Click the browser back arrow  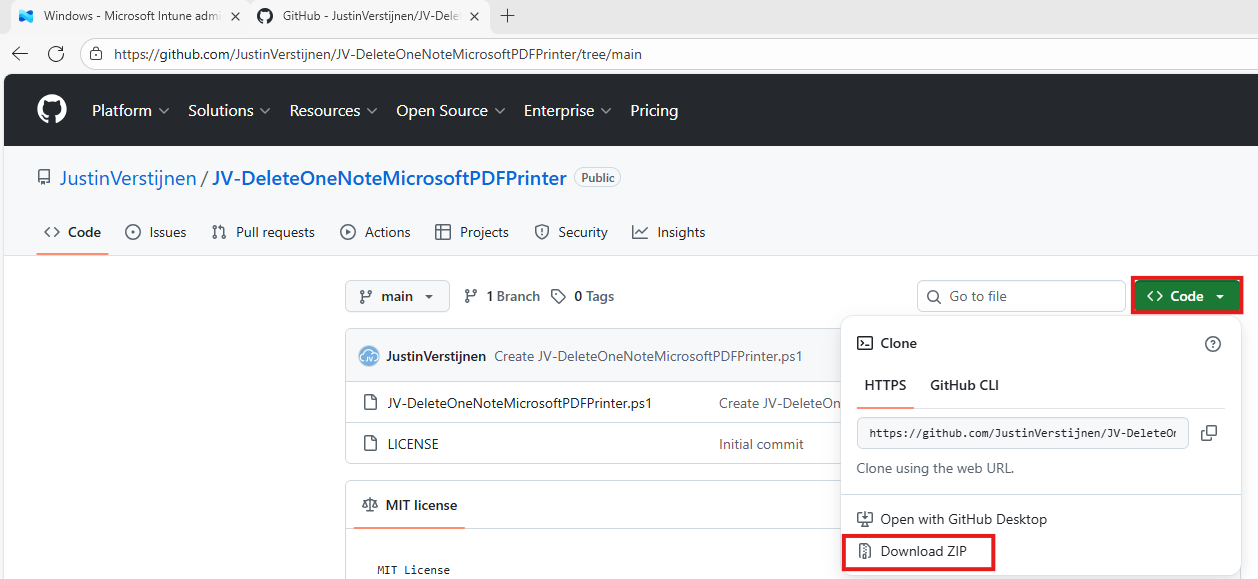point(20,54)
